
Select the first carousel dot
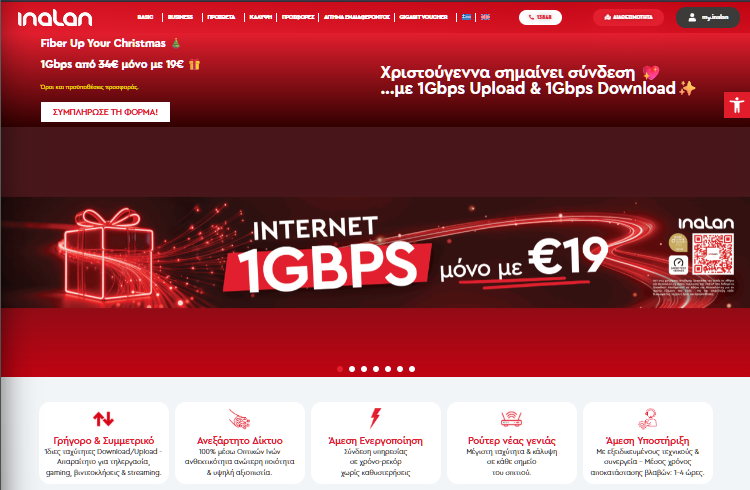pos(340,369)
